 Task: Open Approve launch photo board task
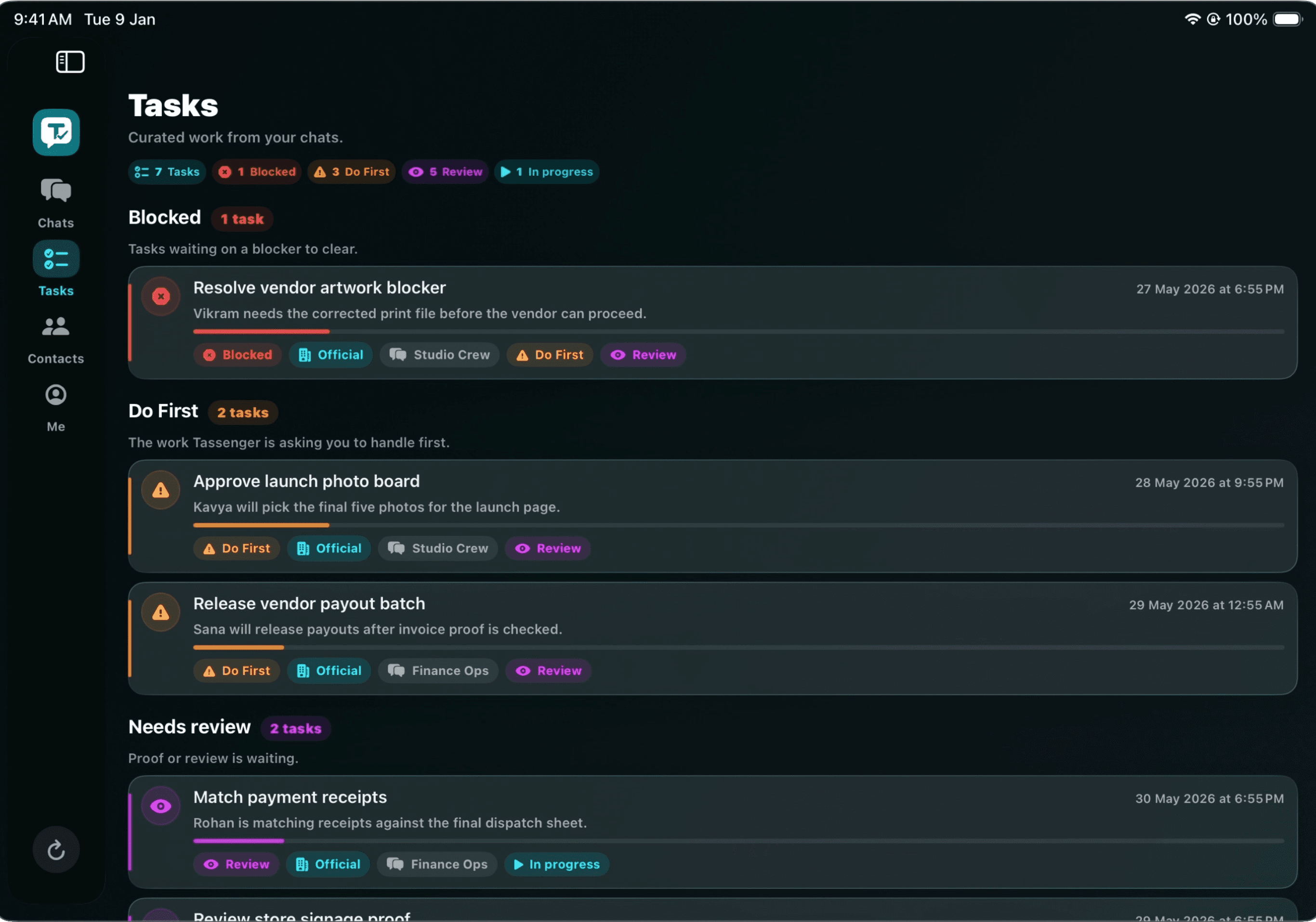[712, 516]
